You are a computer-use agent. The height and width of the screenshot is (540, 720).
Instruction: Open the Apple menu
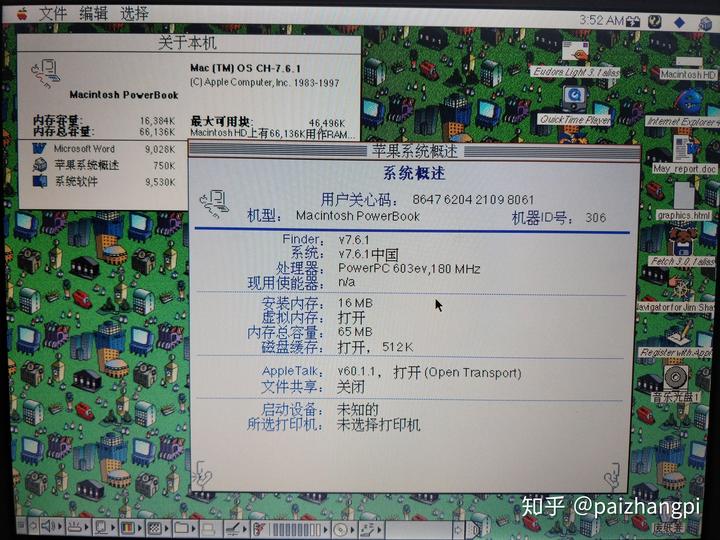pos(22,14)
